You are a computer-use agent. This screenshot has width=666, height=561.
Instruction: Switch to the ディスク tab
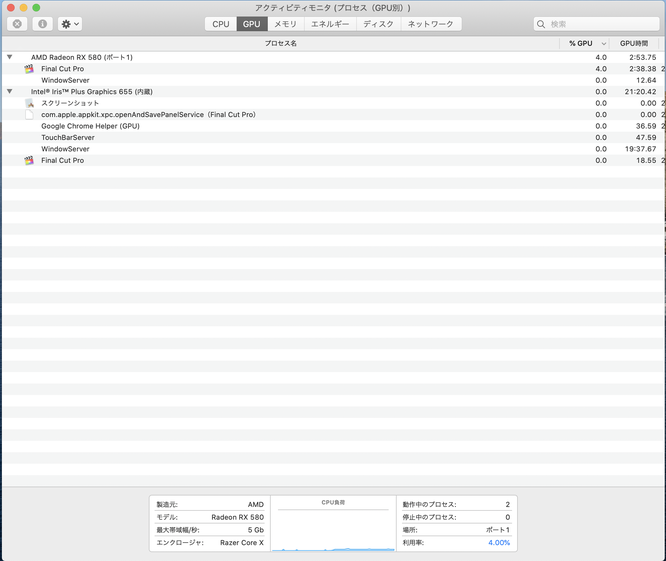pyautogui.click(x=378, y=24)
